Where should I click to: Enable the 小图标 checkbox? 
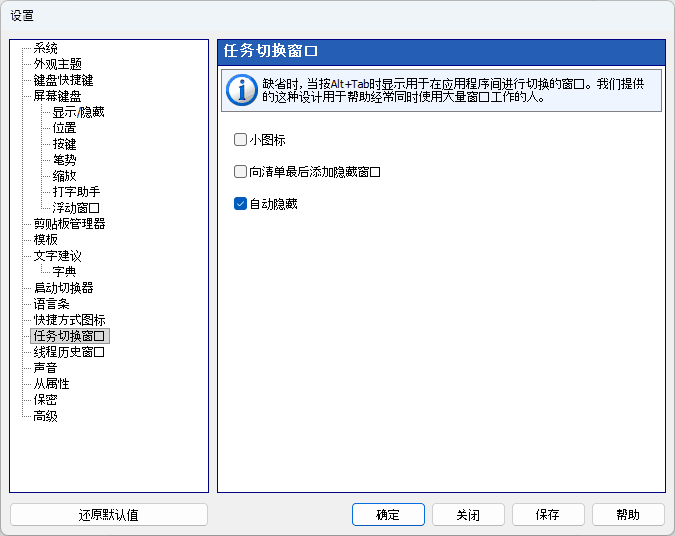click(240, 140)
